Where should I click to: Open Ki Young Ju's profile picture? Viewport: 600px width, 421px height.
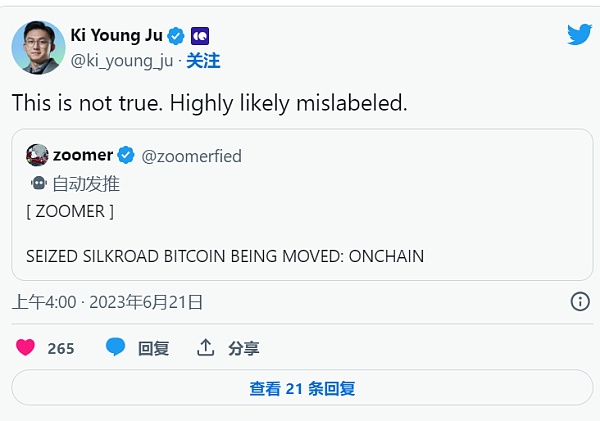(37, 47)
